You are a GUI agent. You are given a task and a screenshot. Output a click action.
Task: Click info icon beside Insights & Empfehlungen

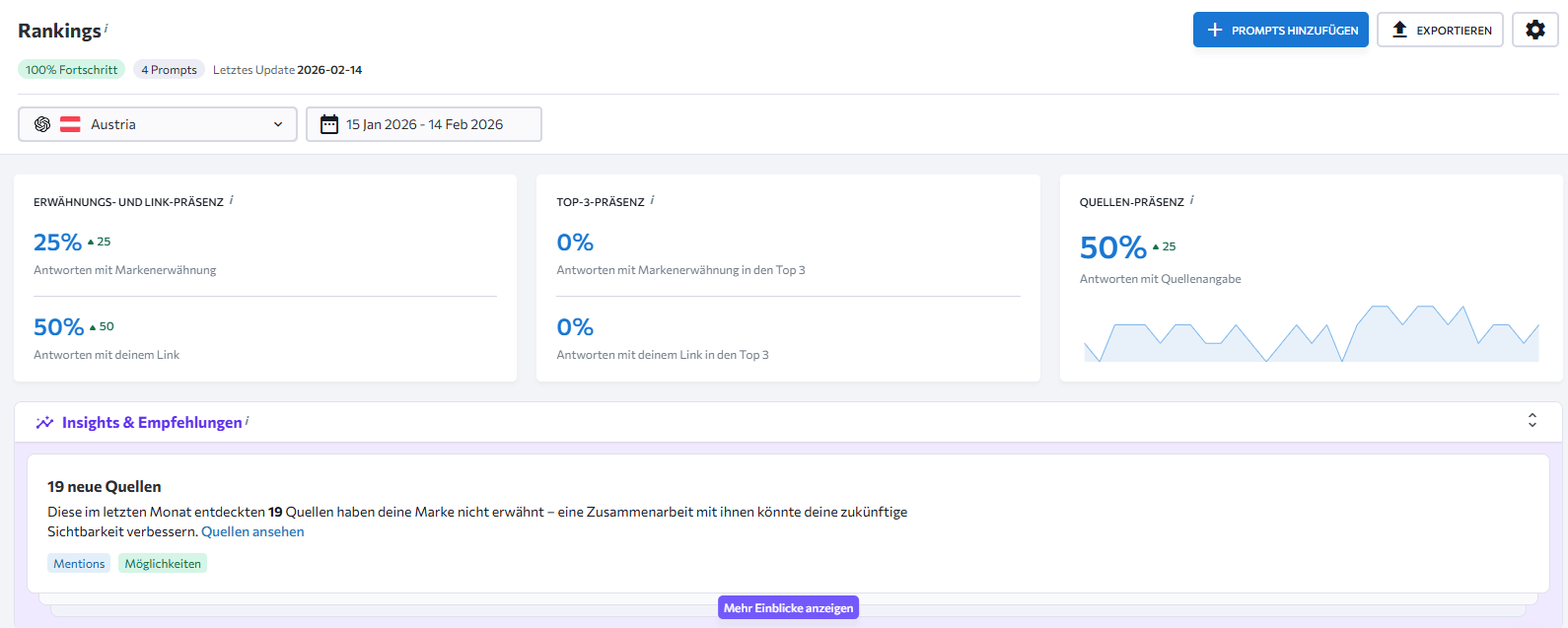coord(248,421)
